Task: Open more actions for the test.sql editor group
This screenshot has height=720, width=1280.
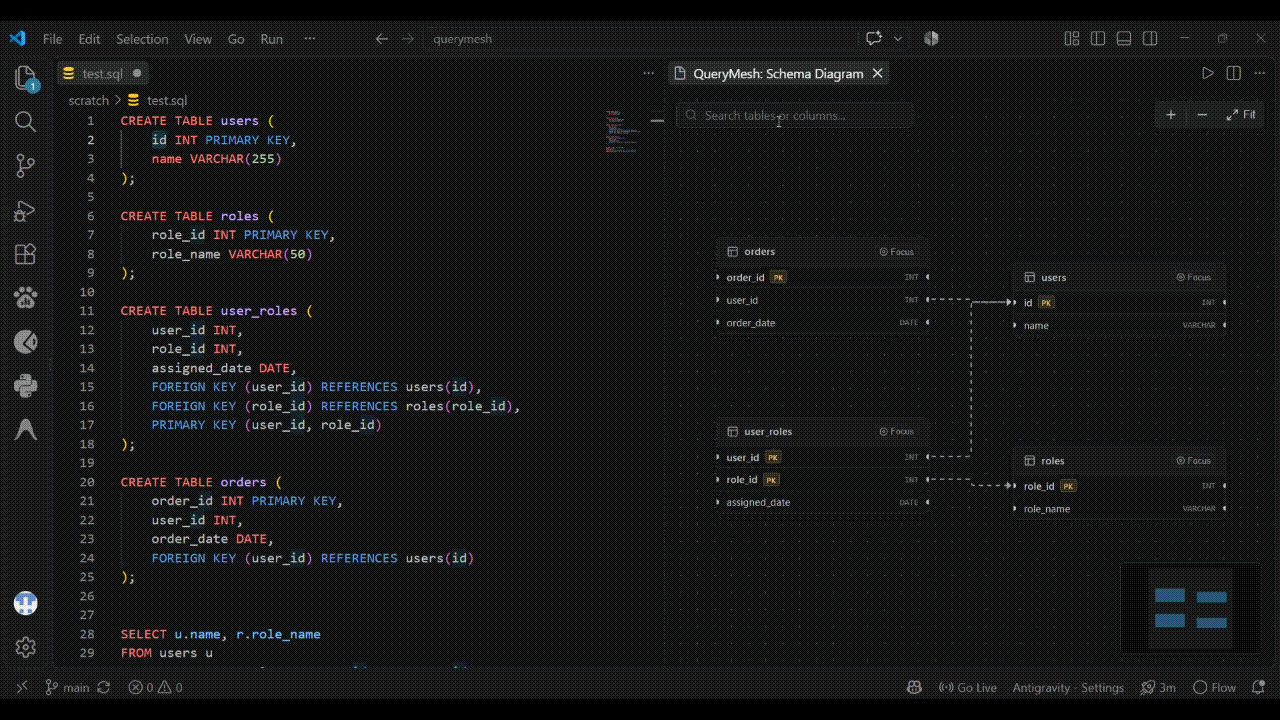Action: [647, 73]
